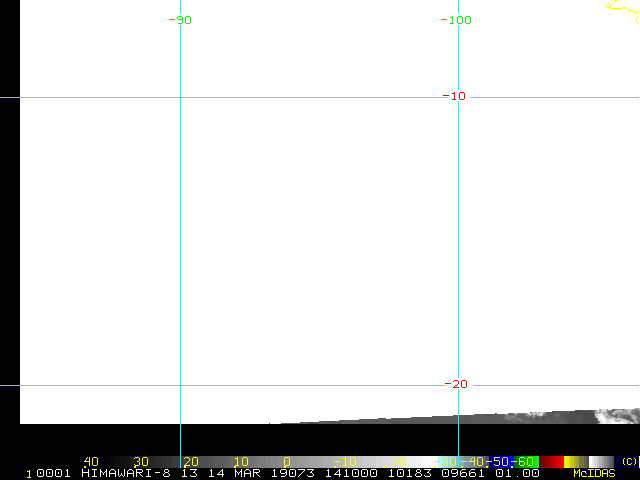Click the 141000 time stamp text

[x=351, y=473]
